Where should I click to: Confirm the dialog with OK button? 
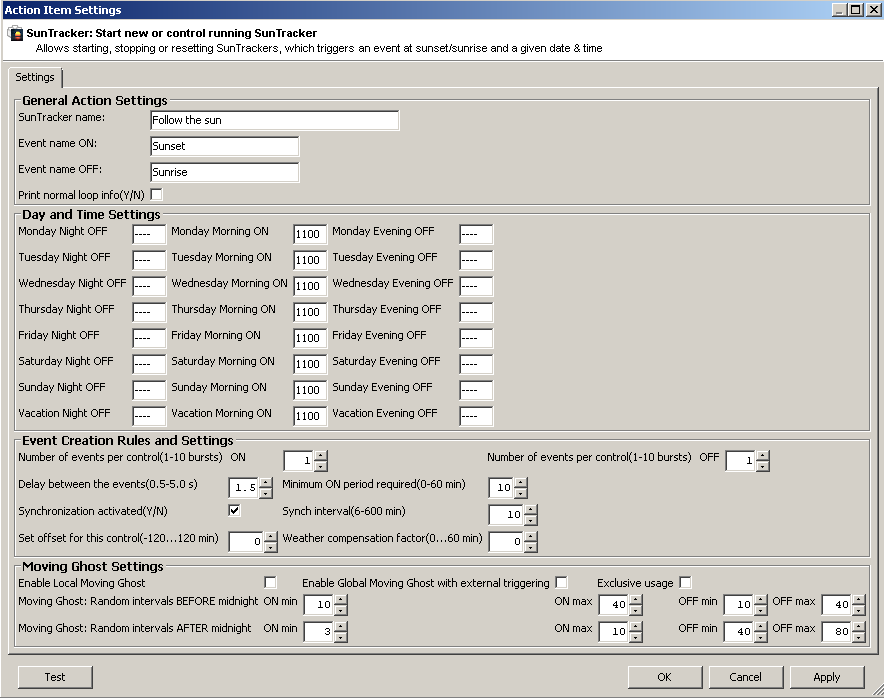[x=665, y=677]
